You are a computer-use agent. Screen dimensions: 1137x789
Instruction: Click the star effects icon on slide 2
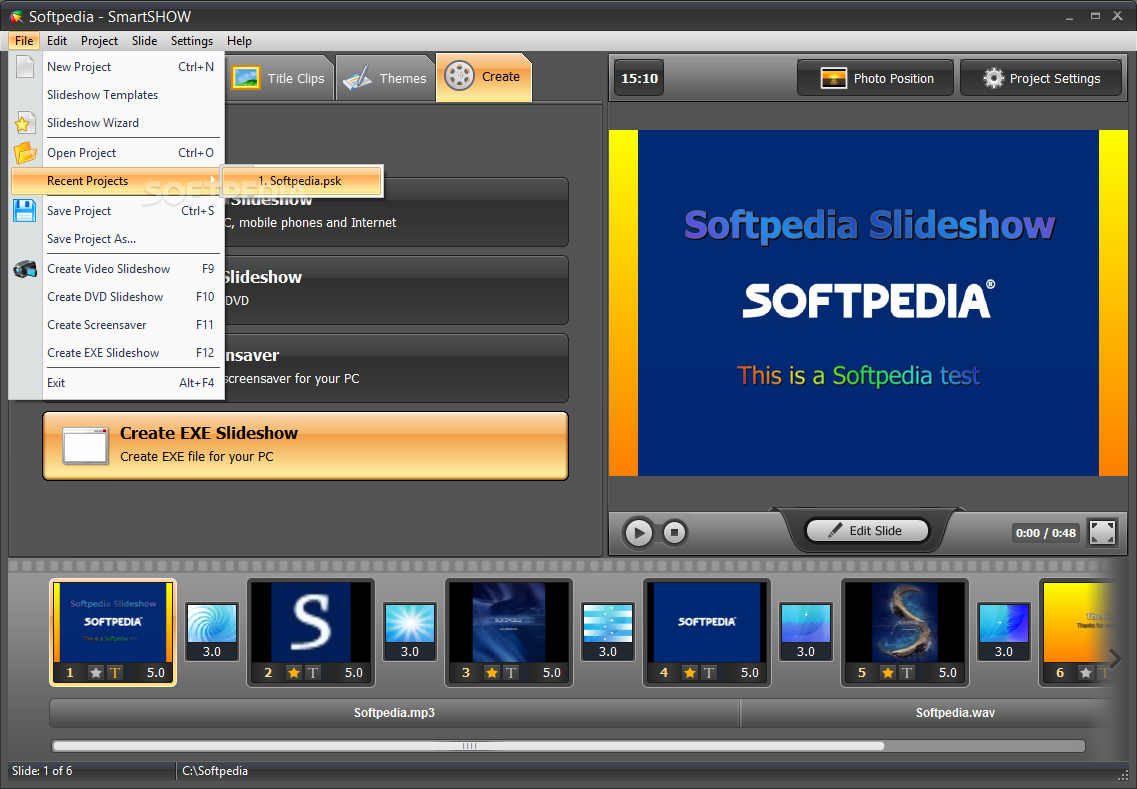[x=294, y=673]
